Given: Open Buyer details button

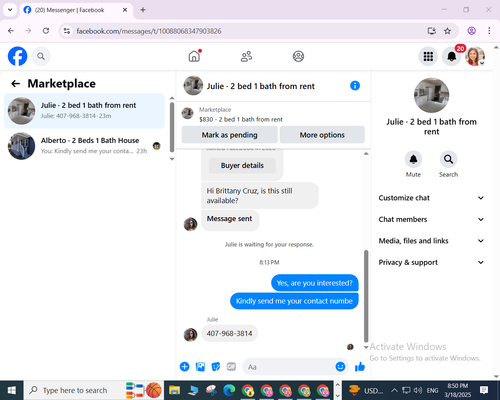Looking at the screenshot, I should [x=242, y=165].
